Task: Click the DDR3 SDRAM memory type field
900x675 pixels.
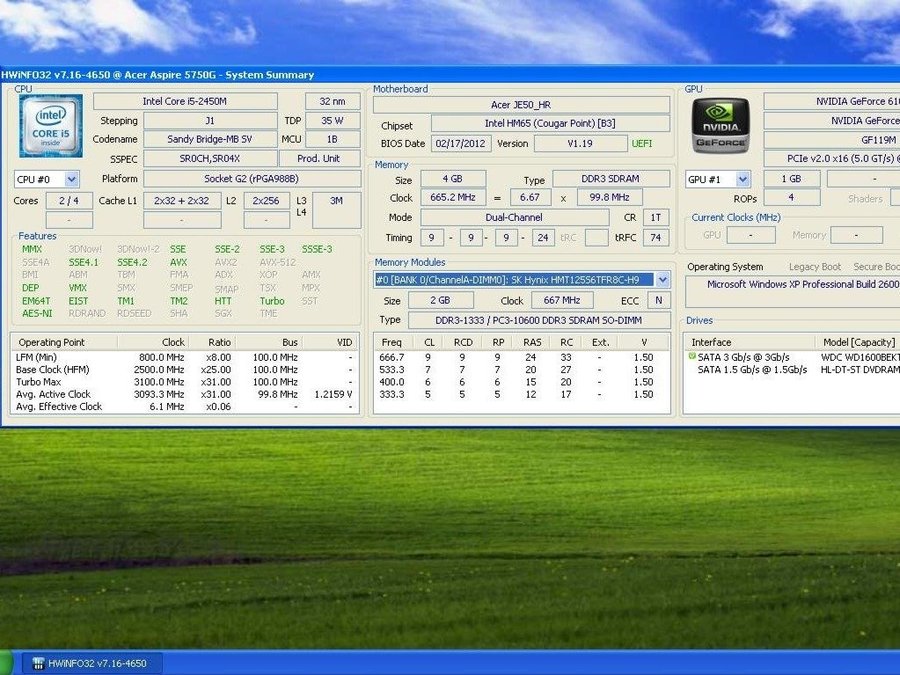Action: pyautogui.click(x=611, y=179)
